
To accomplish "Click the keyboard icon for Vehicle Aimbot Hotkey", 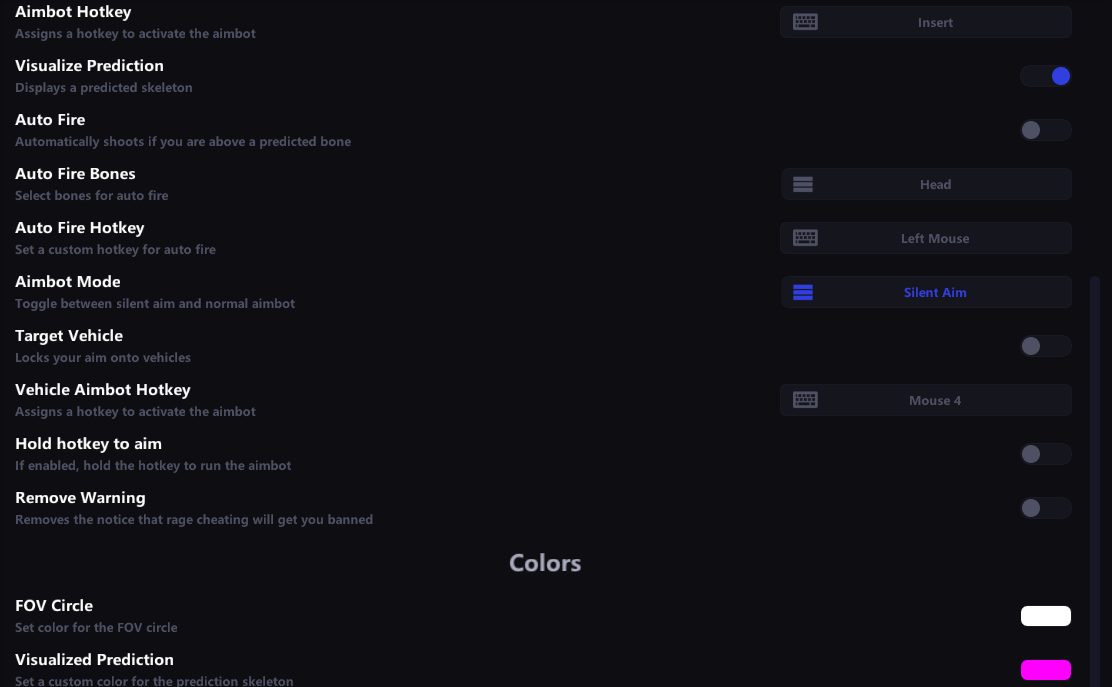I will click(x=805, y=400).
